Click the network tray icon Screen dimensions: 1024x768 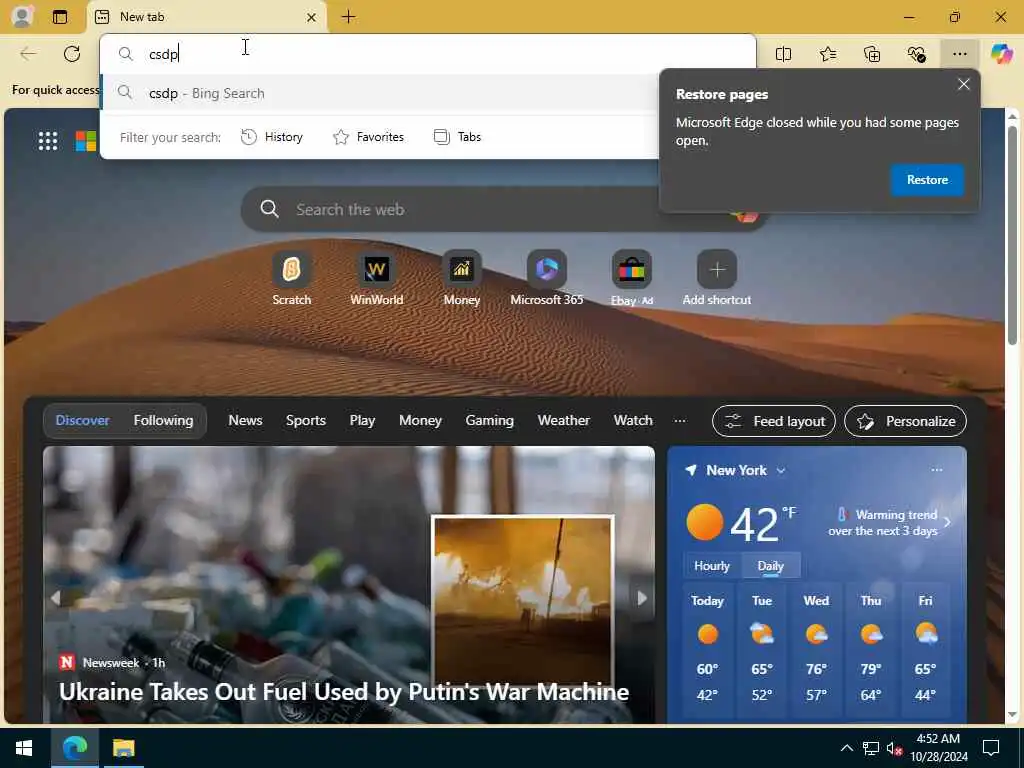pyautogui.click(x=871, y=748)
